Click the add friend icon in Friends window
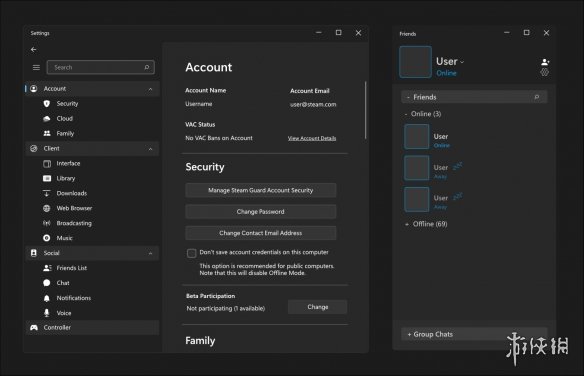This screenshot has height=376, width=584. click(x=545, y=61)
